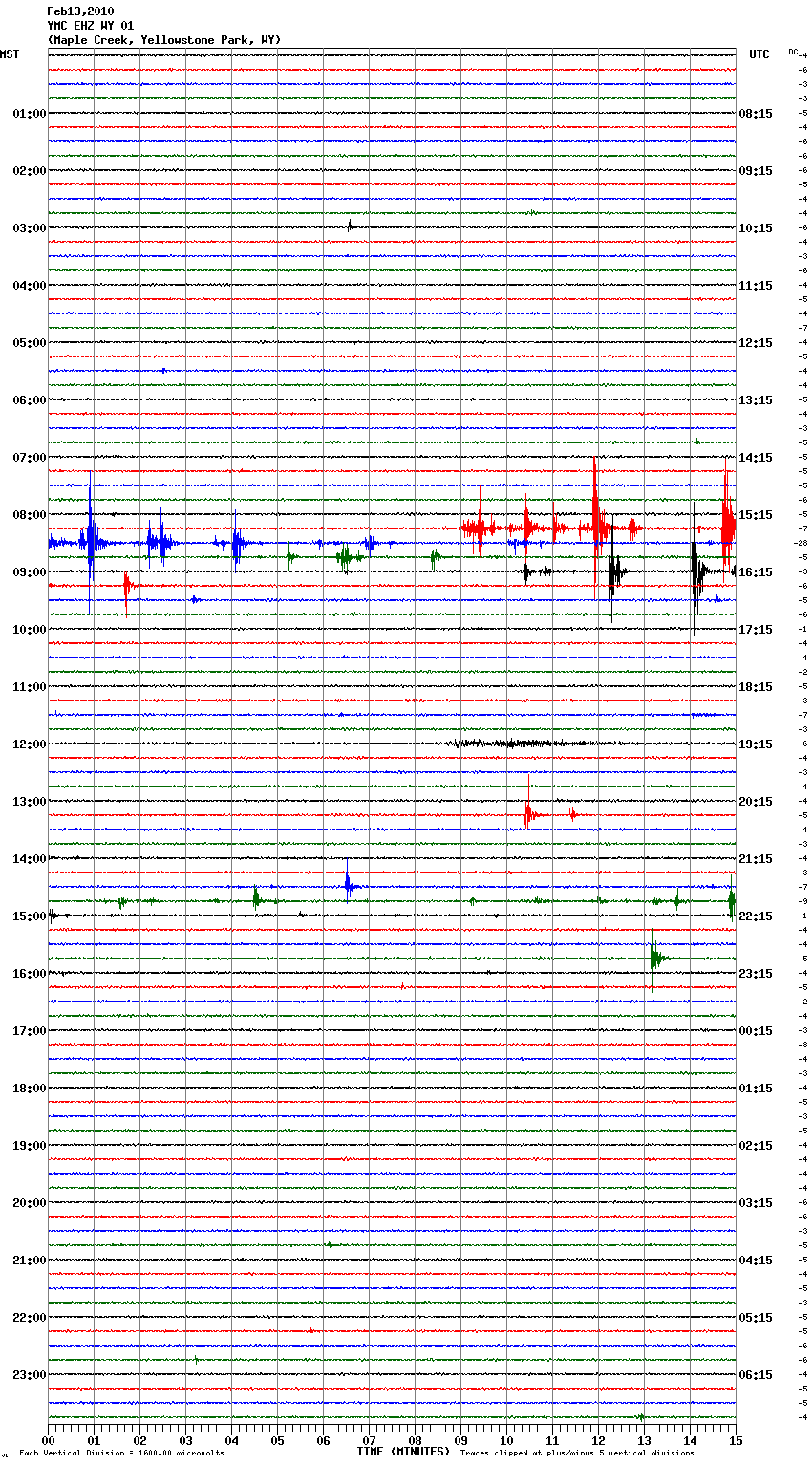Image resolution: width=812 pixels, height=1466 pixels.
Task: Click the 12:00 MST time label
Action: [x=30, y=744]
